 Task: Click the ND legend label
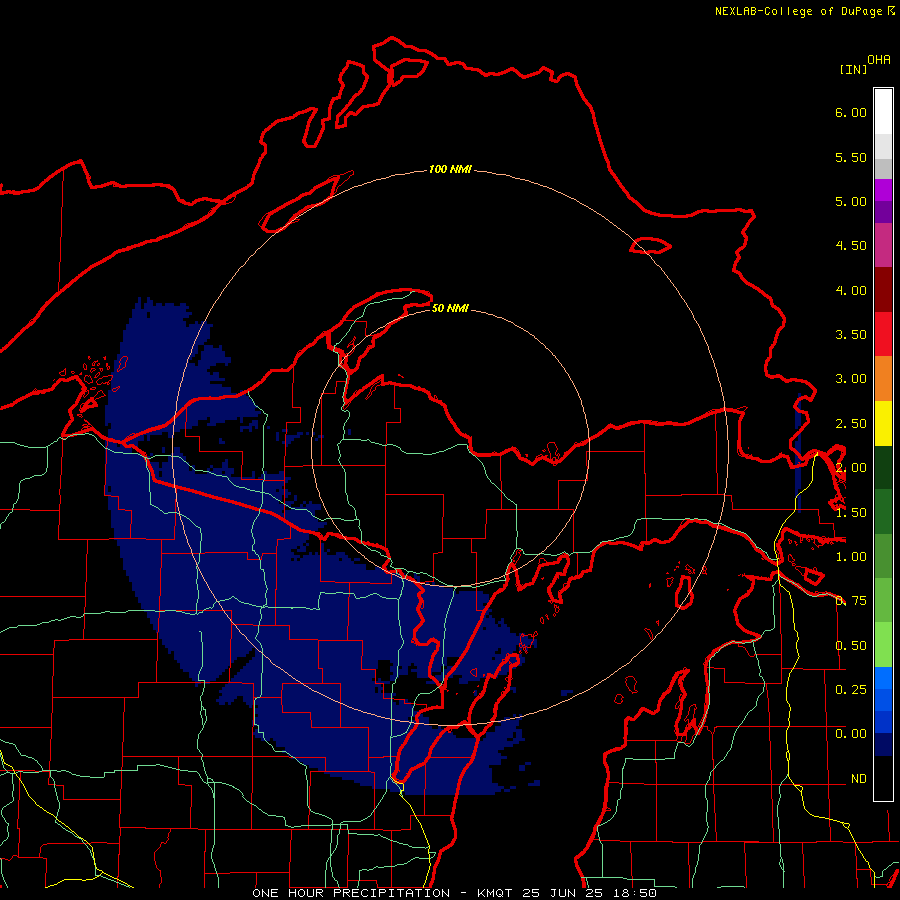(x=859, y=779)
